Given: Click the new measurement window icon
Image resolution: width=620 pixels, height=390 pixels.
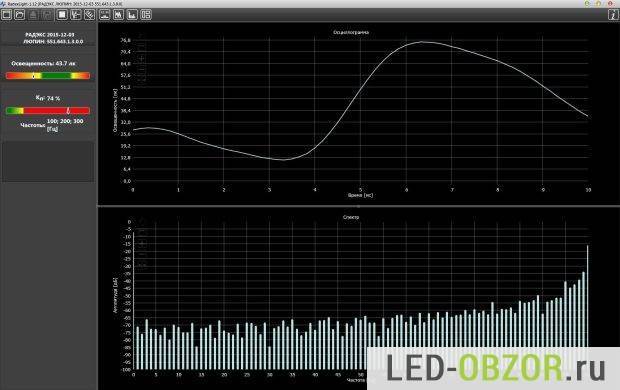Looking at the screenshot, I should click(x=7, y=15).
